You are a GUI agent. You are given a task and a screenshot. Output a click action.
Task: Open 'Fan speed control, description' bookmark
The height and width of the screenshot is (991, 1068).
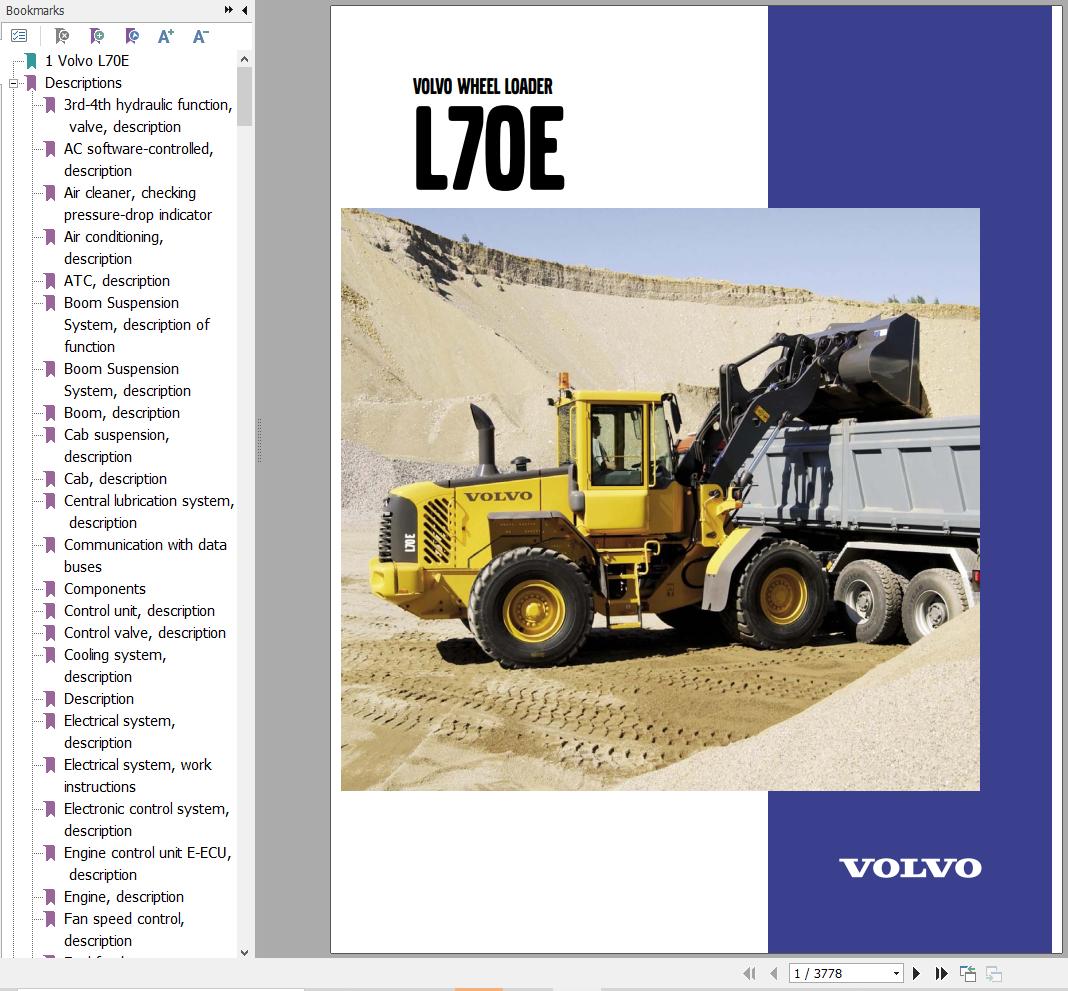(x=124, y=930)
